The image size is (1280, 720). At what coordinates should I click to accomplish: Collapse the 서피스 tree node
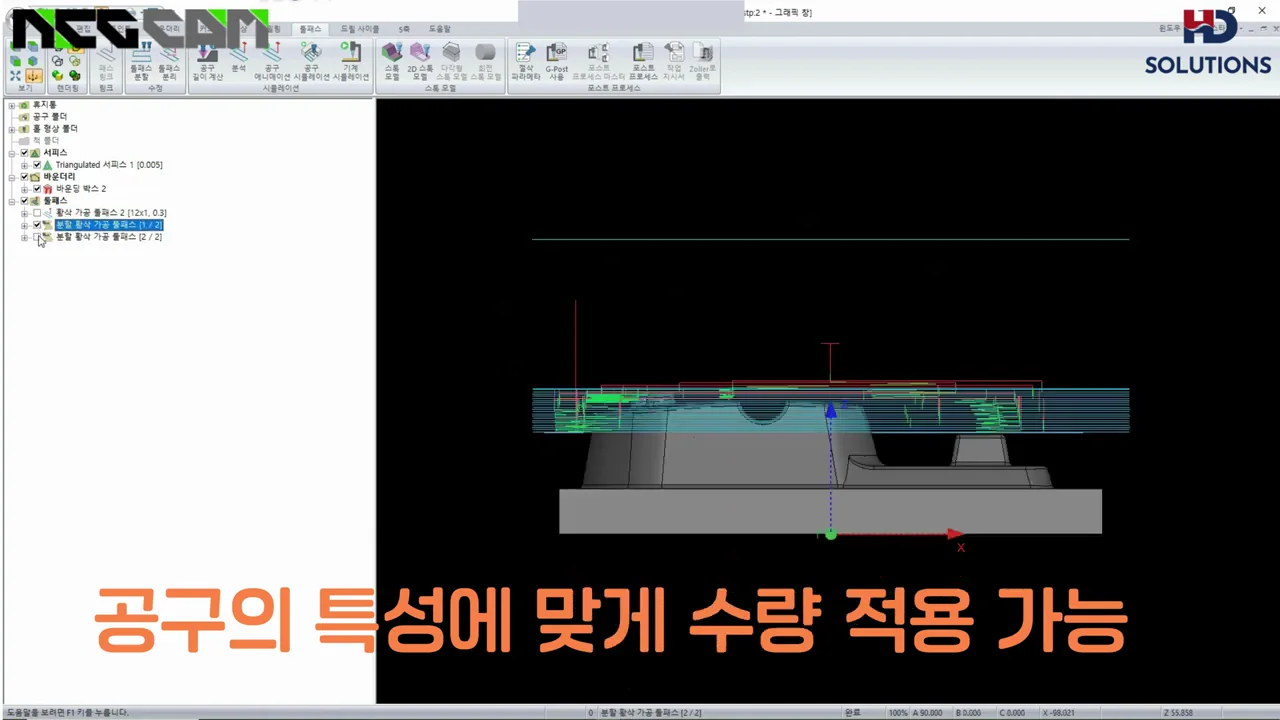12,153
